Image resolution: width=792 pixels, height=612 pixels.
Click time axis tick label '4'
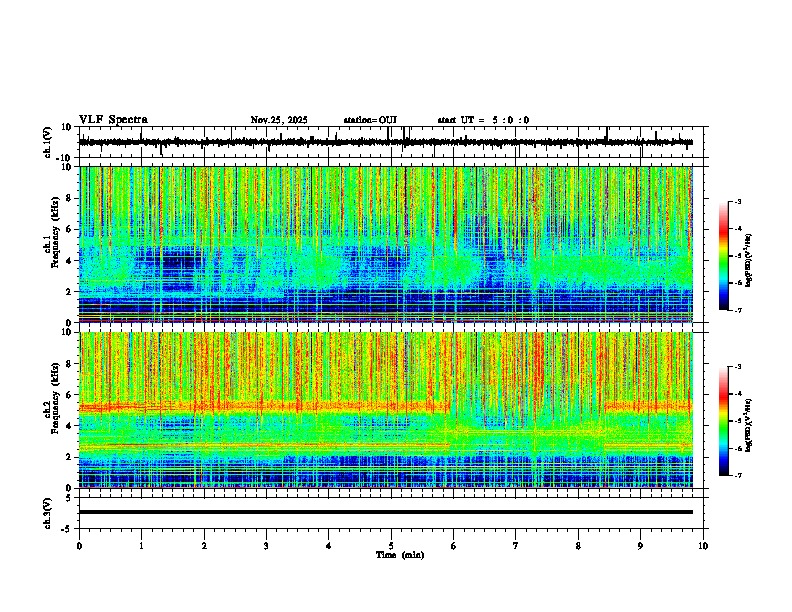pos(329,546)
